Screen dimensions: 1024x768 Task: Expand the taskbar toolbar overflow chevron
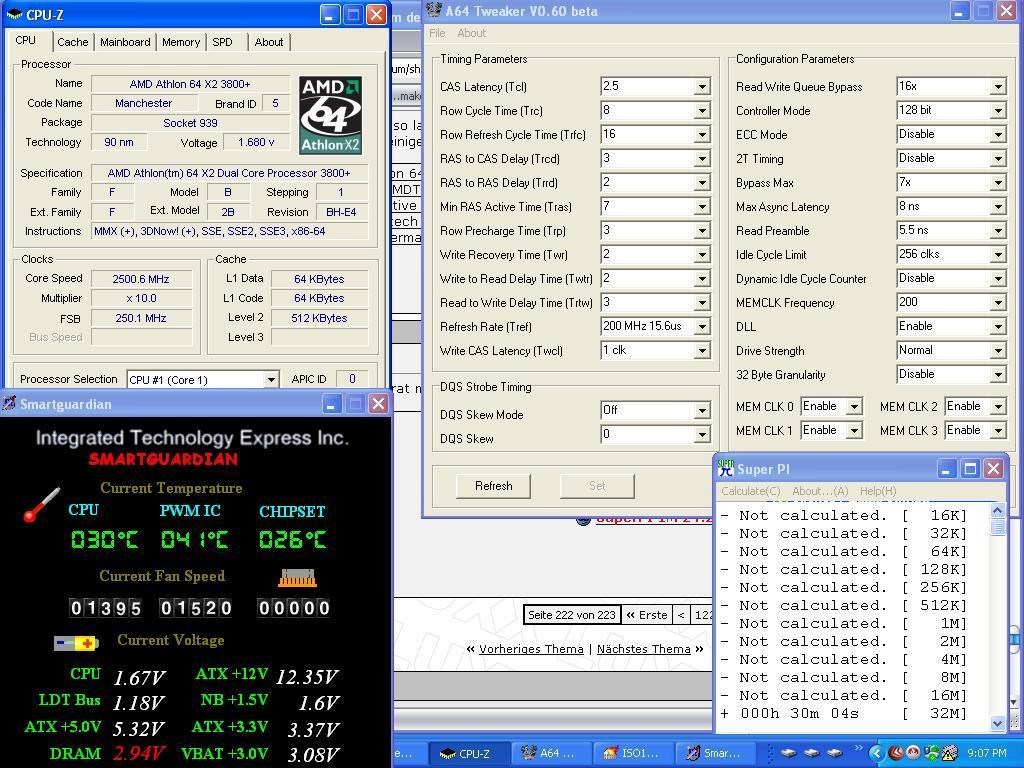(858, 748)
